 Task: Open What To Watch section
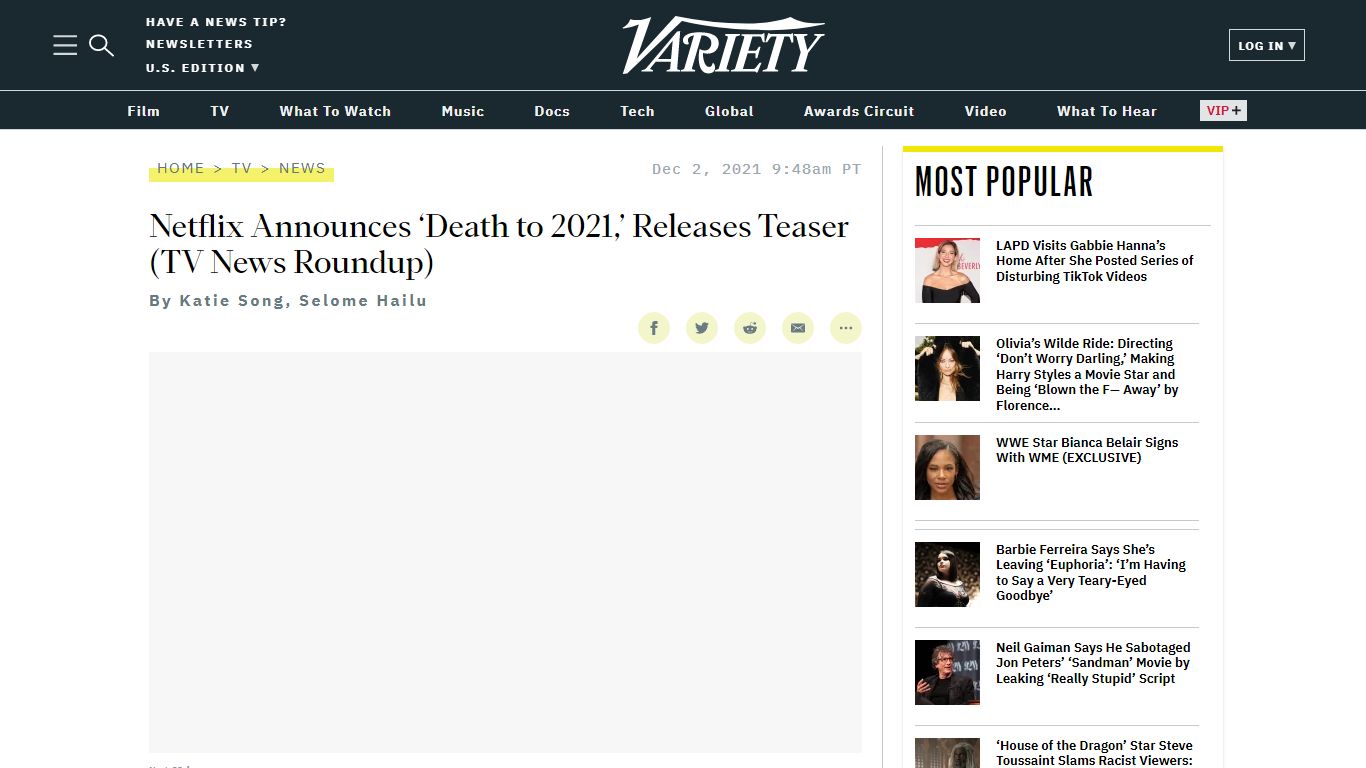335,111
